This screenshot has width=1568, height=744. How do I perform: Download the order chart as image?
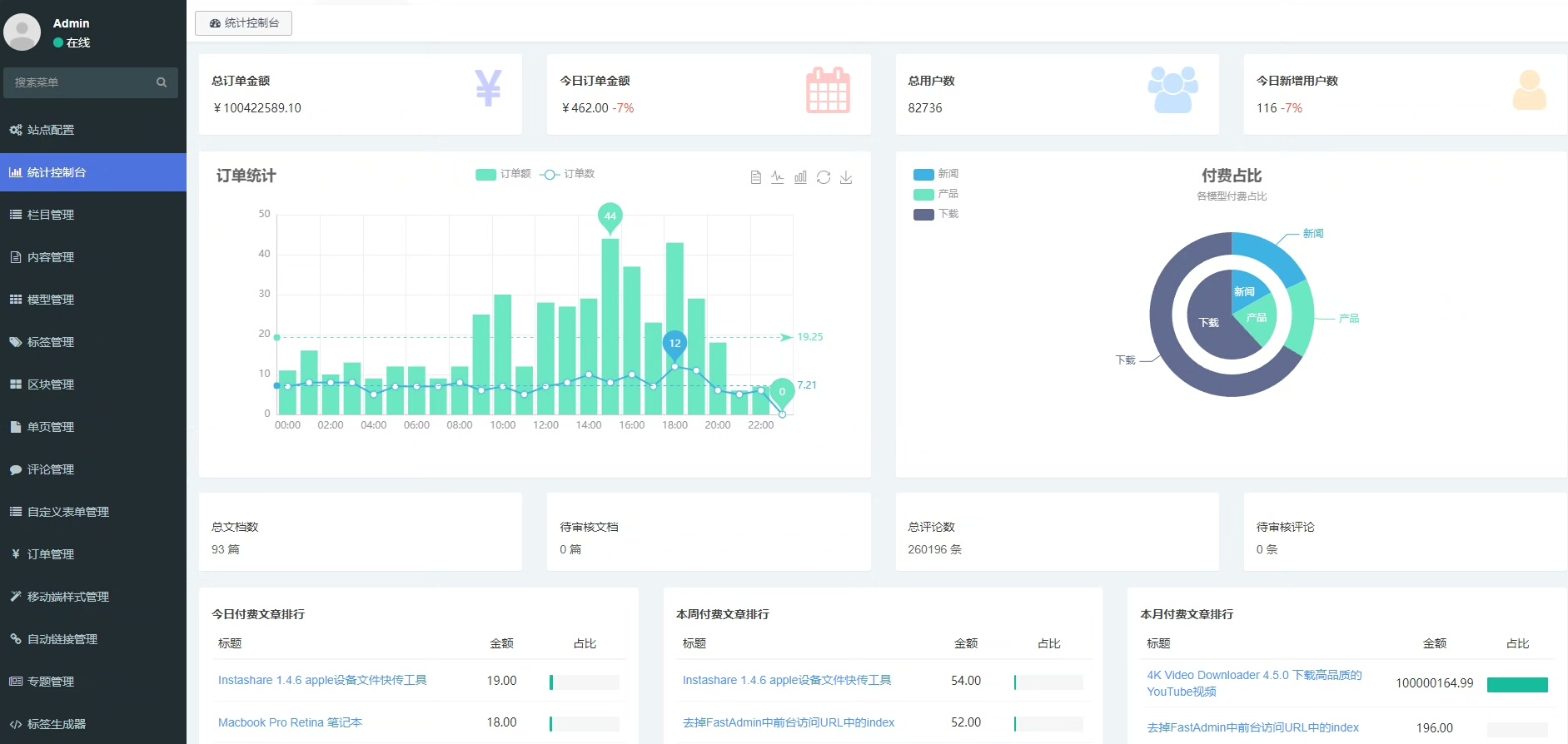846,177
